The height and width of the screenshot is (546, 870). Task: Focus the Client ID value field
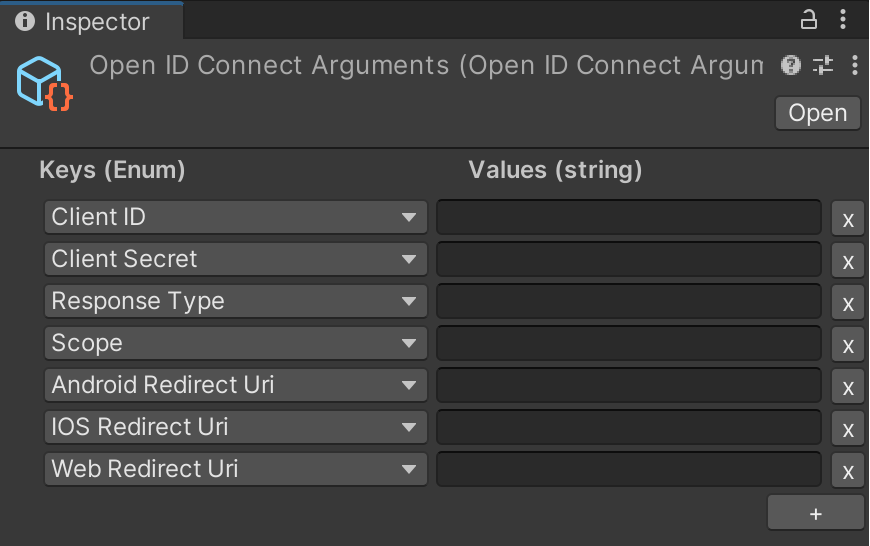[628, 217]
